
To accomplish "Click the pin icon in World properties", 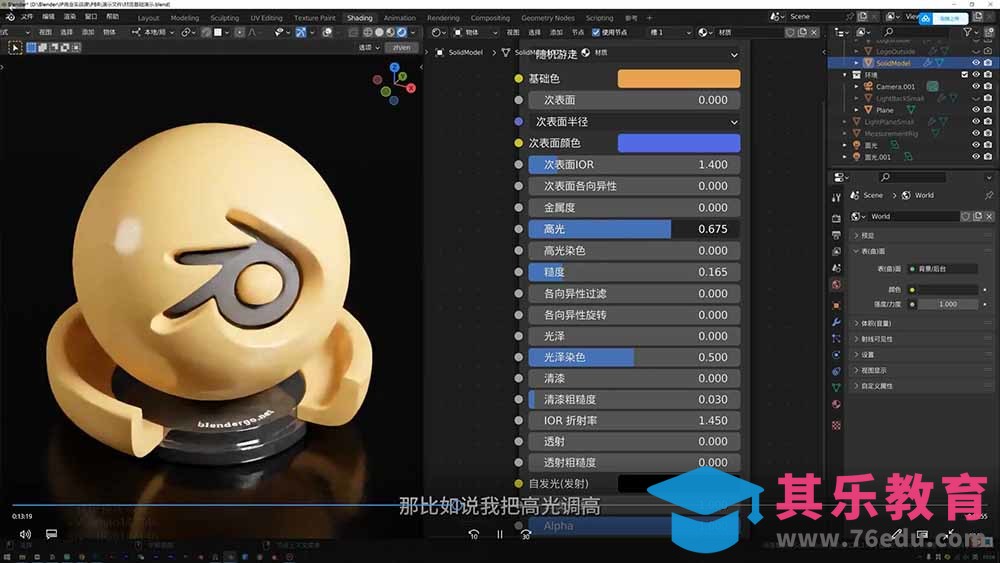I will (989, 195).
